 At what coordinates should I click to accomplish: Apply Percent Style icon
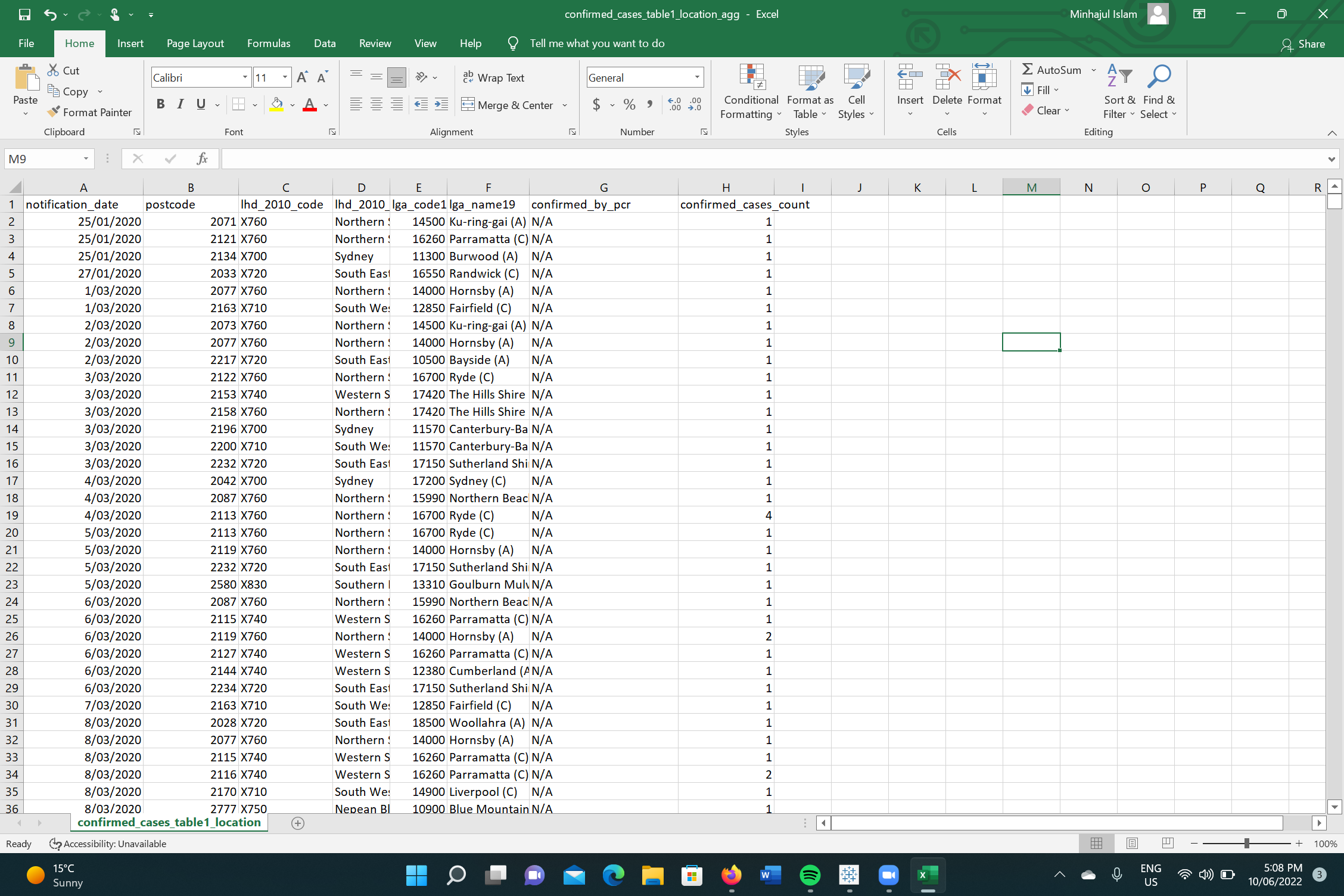(x=630, y=105)
